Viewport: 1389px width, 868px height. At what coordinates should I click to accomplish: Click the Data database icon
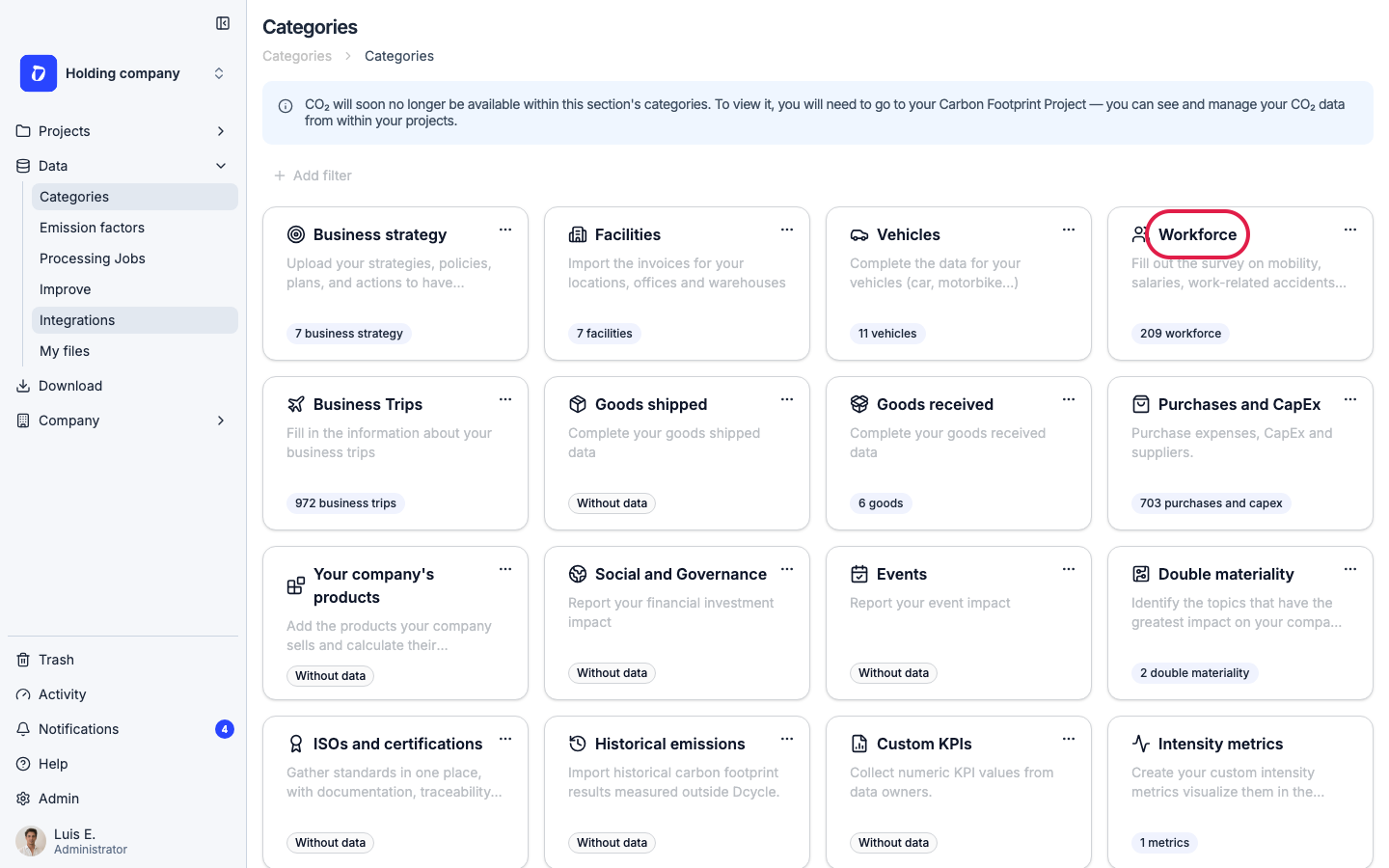click(x=23, y=166)
